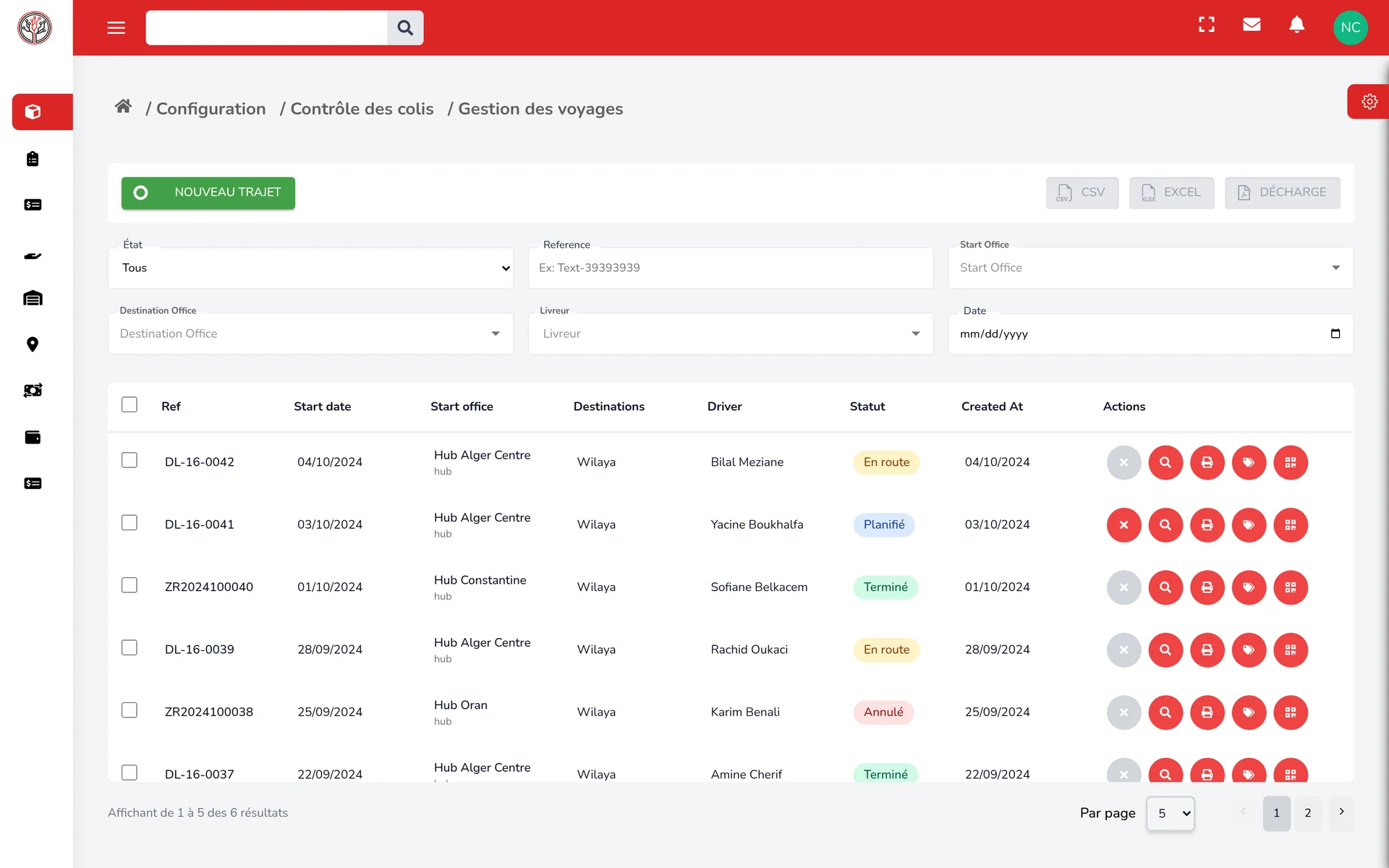Open the hamburger menu in top bar

pos(116,27)
